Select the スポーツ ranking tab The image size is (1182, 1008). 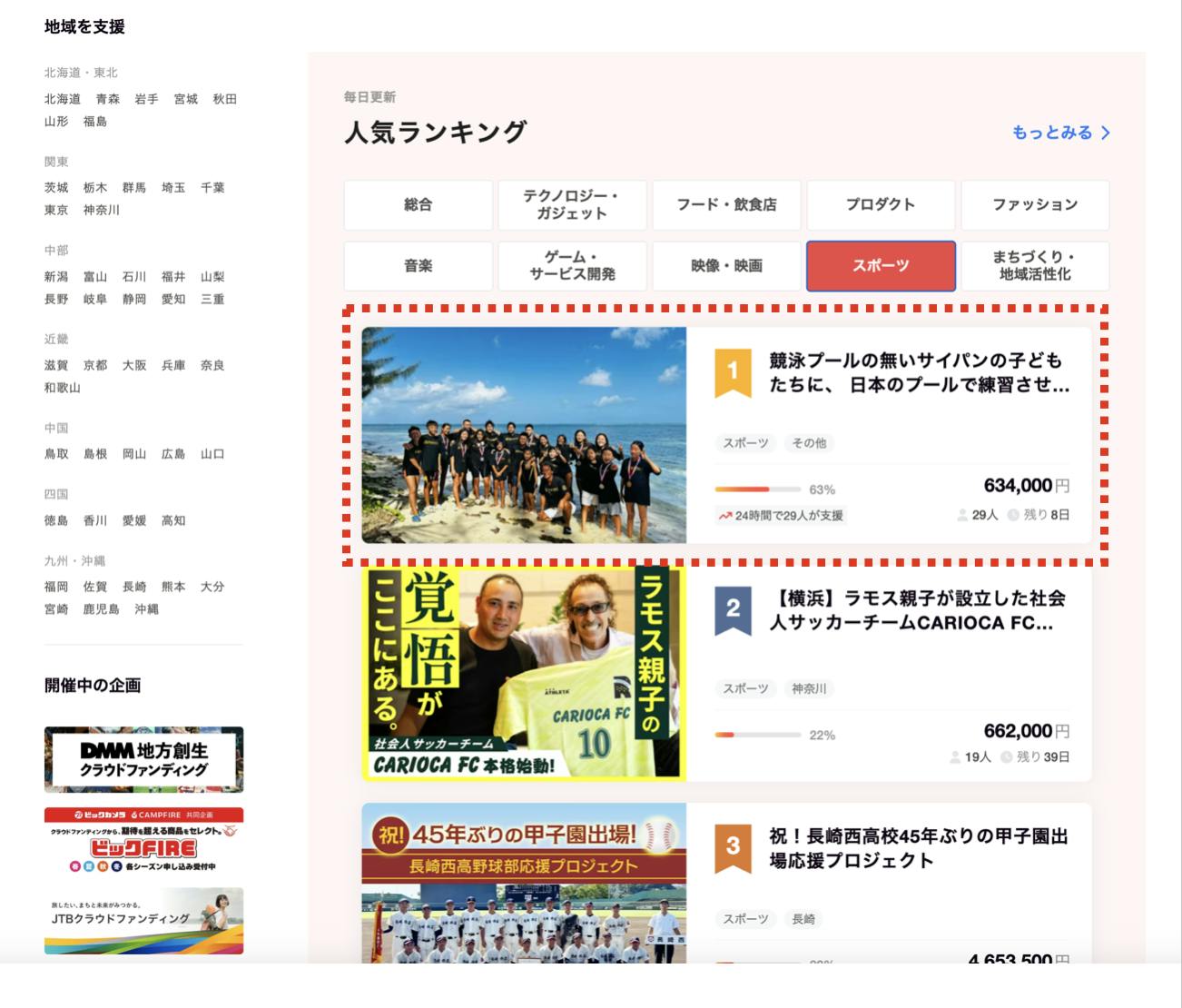tap(881, 265)
